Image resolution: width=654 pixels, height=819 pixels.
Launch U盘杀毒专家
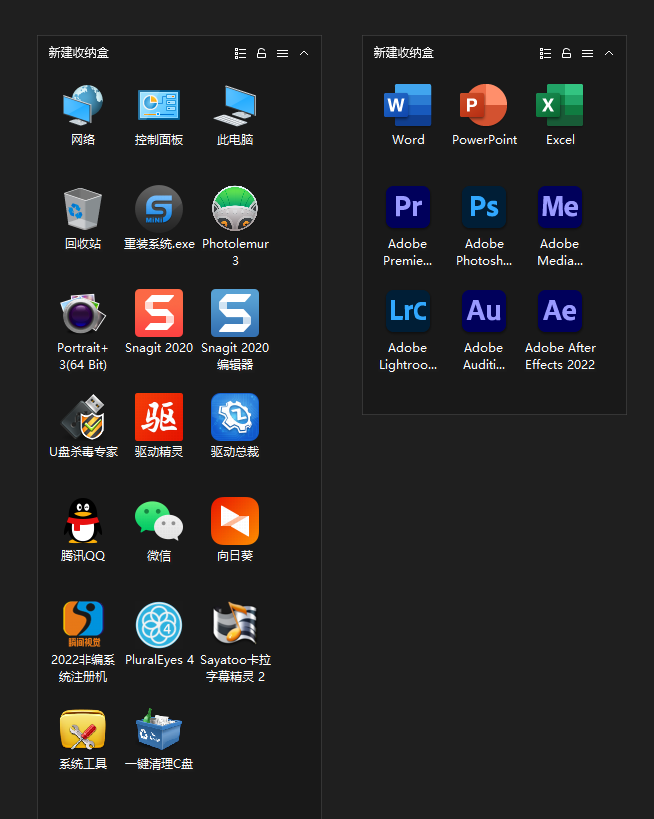coord(83,417)
